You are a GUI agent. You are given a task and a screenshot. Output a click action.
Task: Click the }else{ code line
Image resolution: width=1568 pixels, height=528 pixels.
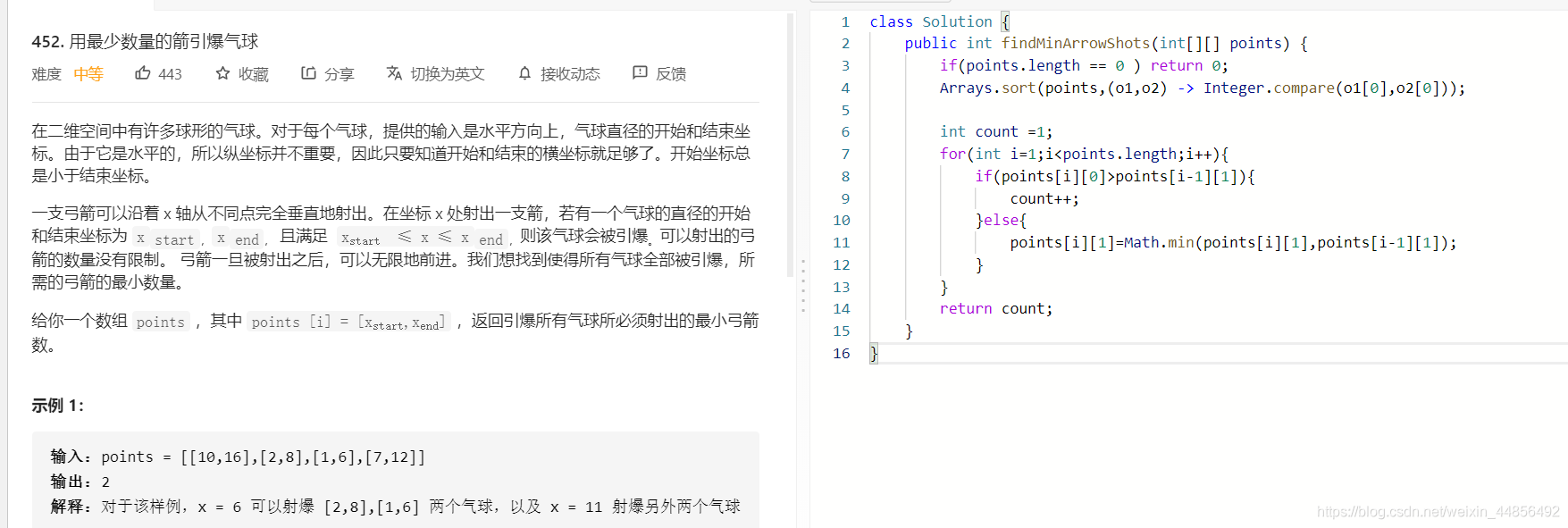pyautogui.click(x=1001, y=220)
